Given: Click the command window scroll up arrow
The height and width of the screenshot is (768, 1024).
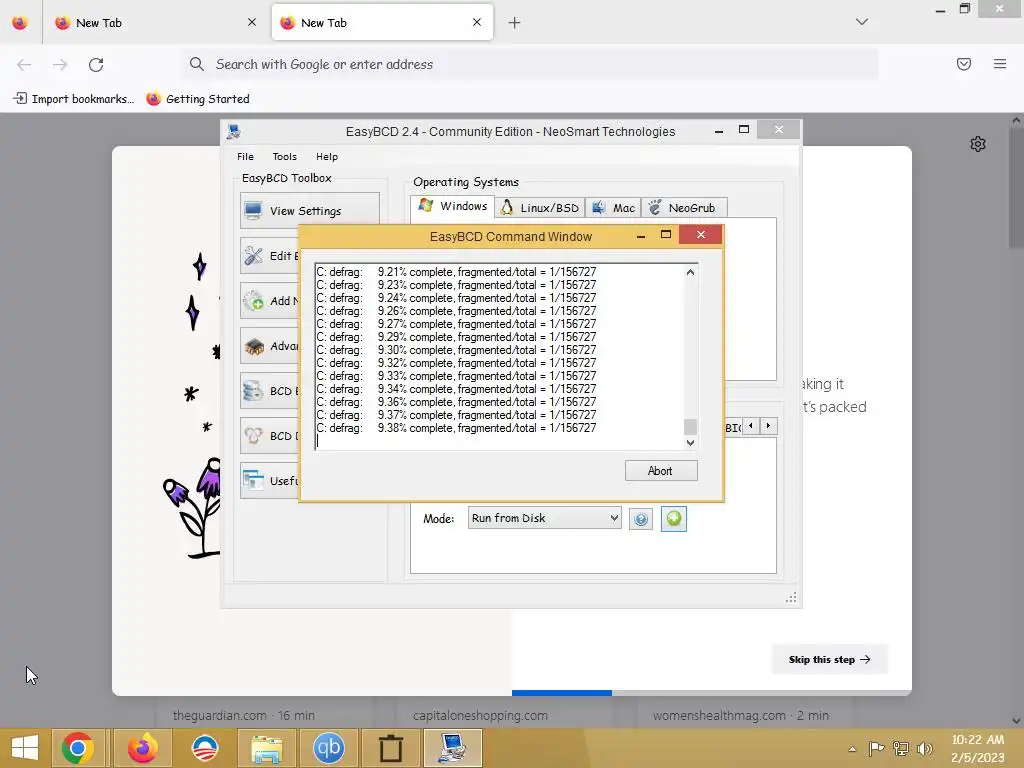Looking at the screenshot, I should coord(690,272).
